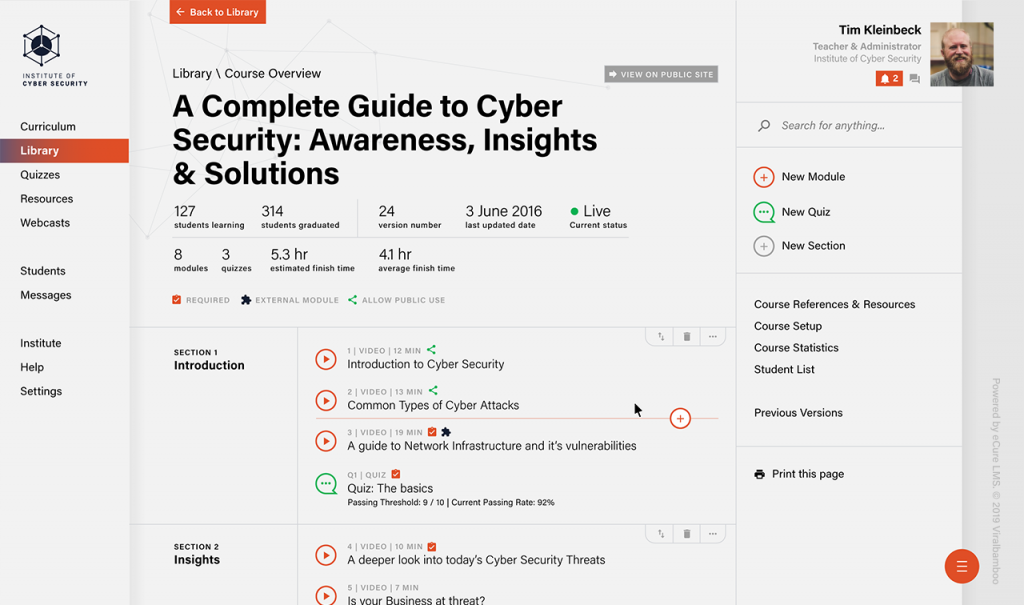The height and width of the screenshot is (605, 1024).
Task: Play the Is your Business at threat video
Action: point(326,595)
